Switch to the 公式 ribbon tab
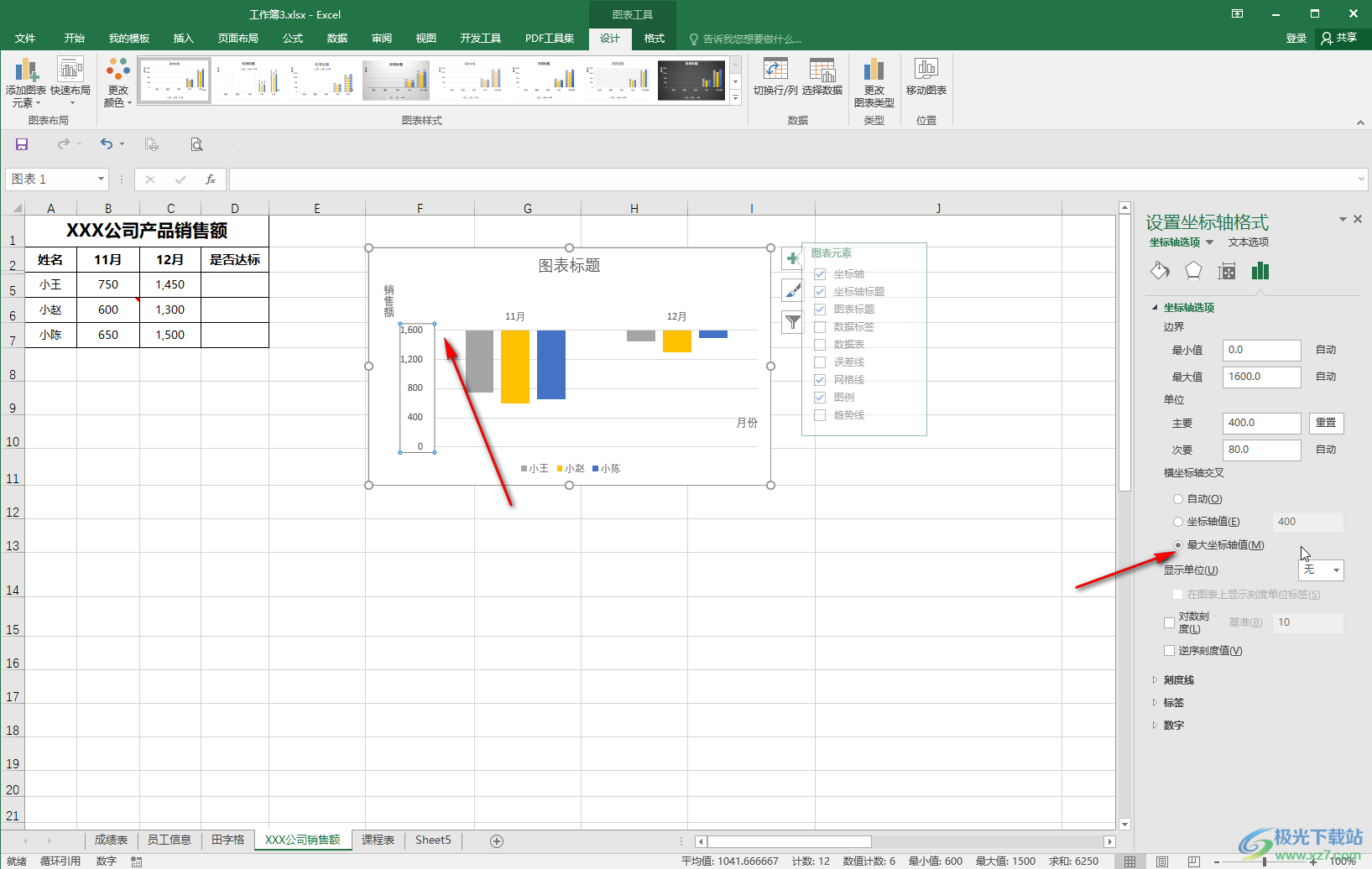 click(293, 39)
